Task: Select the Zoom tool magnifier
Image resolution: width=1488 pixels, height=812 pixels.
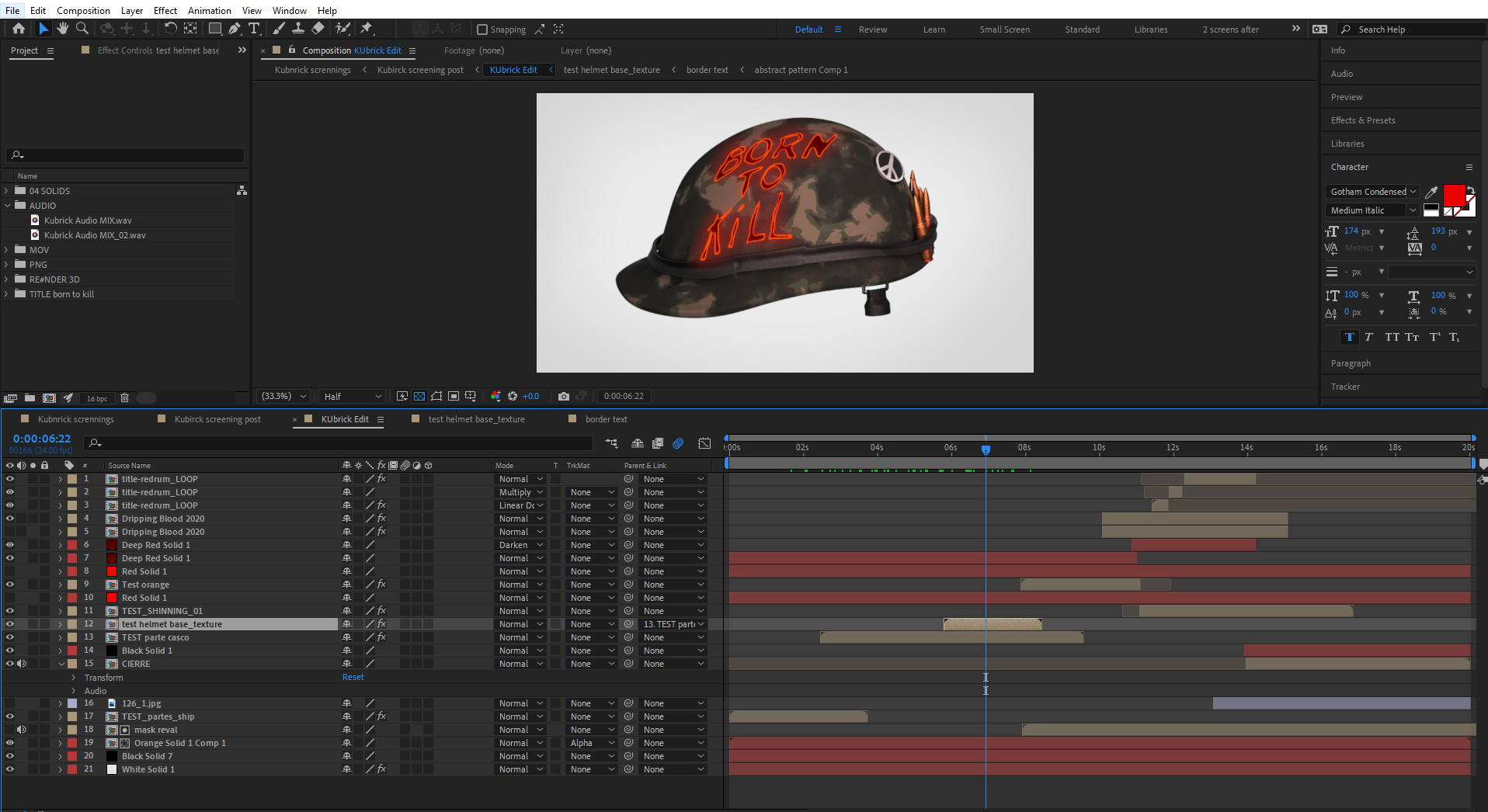Action: point(82,29)
